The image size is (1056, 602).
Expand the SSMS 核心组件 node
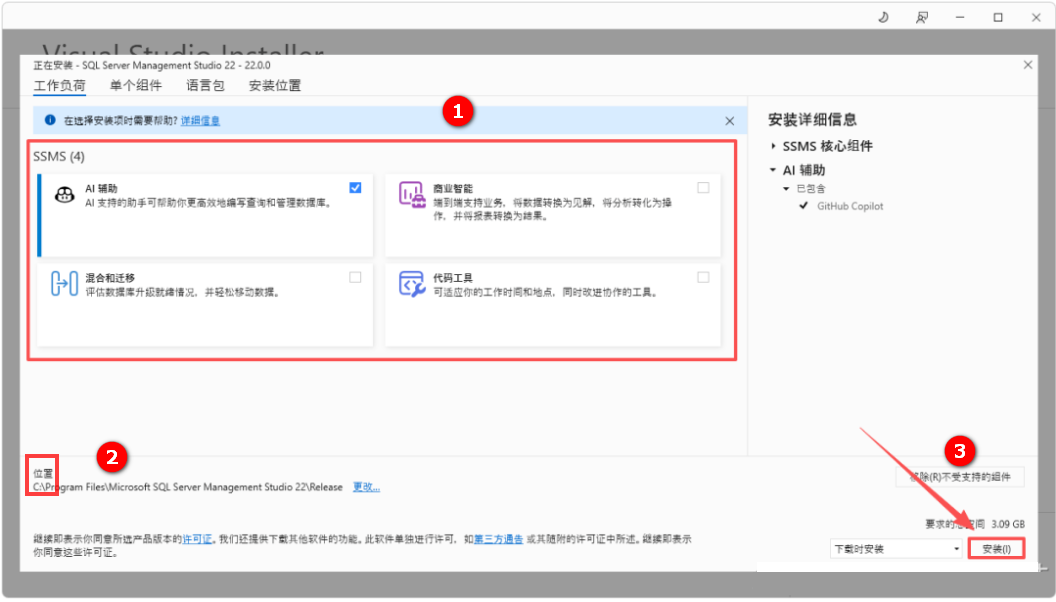click(x=773, y=146)
